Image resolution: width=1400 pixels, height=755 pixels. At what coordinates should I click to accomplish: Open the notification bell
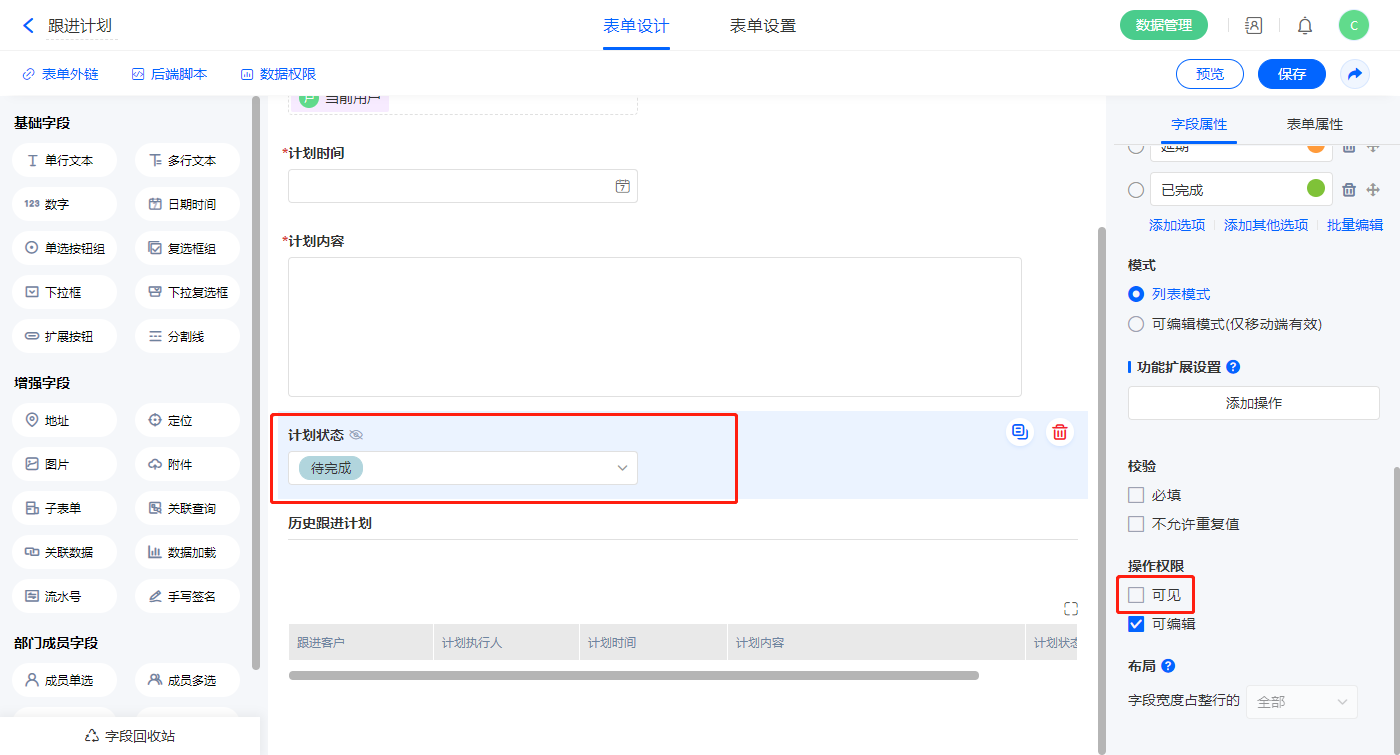[x=1305, y=26]
